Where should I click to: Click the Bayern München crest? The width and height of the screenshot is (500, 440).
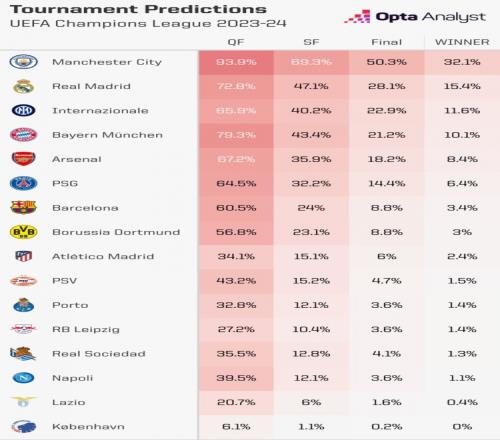pyautogui.click(x=23, y=135)
